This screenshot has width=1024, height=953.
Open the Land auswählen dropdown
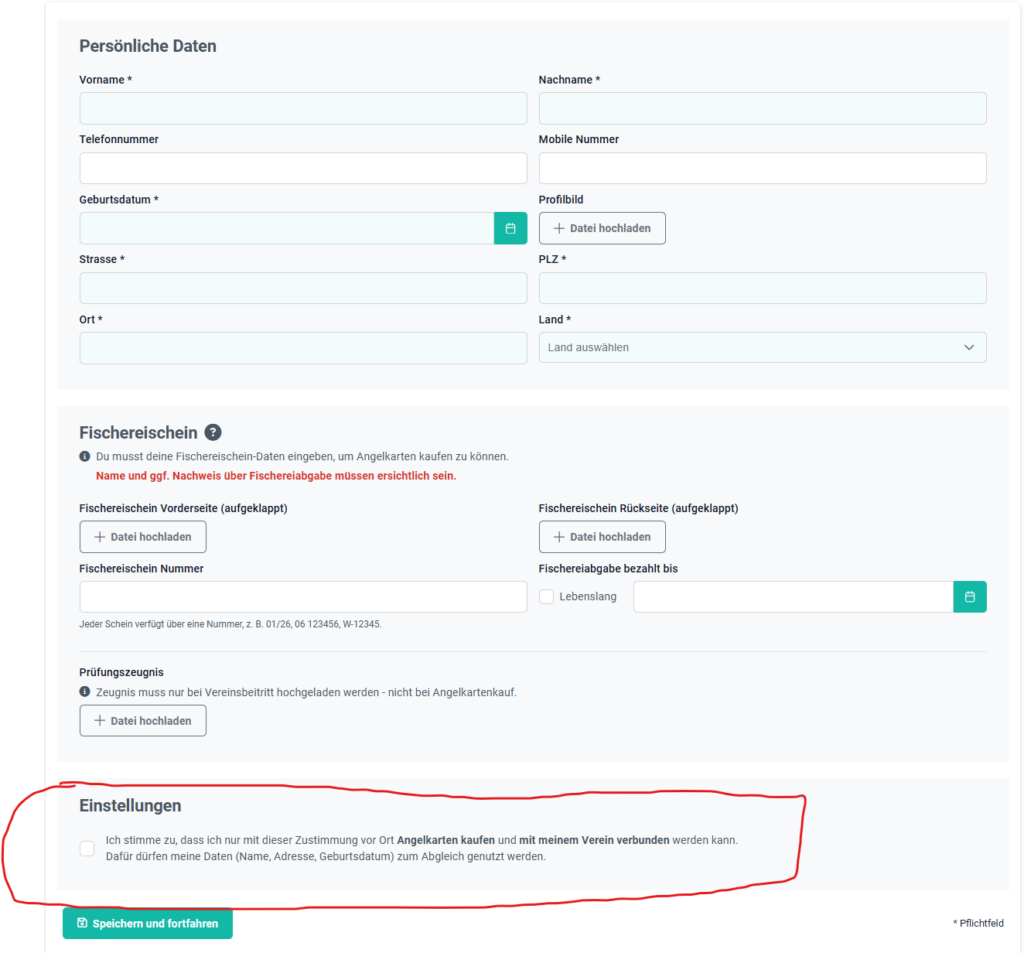click(x=762, y=347)
